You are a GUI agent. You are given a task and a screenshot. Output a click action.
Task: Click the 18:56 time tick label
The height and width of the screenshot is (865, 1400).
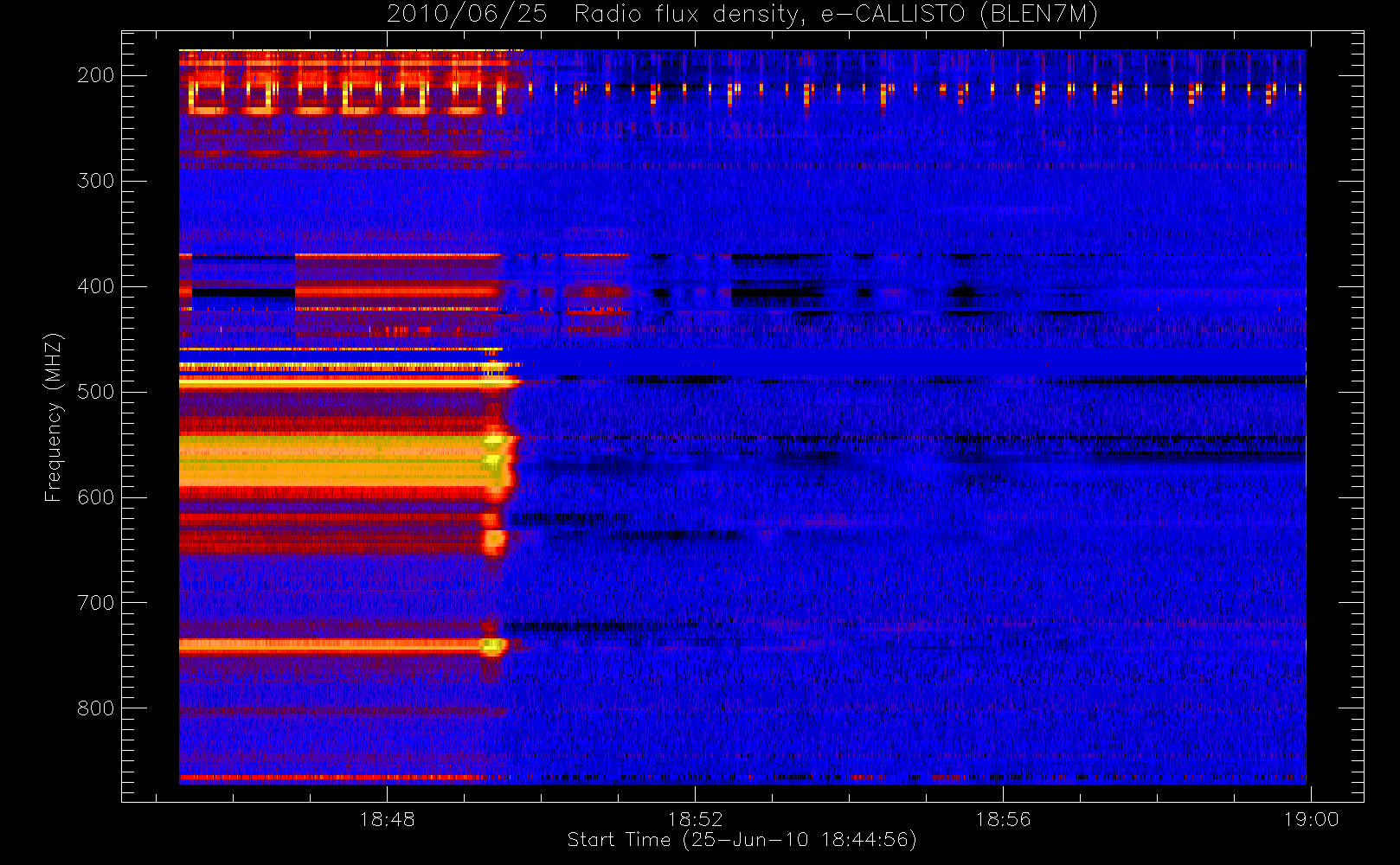coord(1003,819)
